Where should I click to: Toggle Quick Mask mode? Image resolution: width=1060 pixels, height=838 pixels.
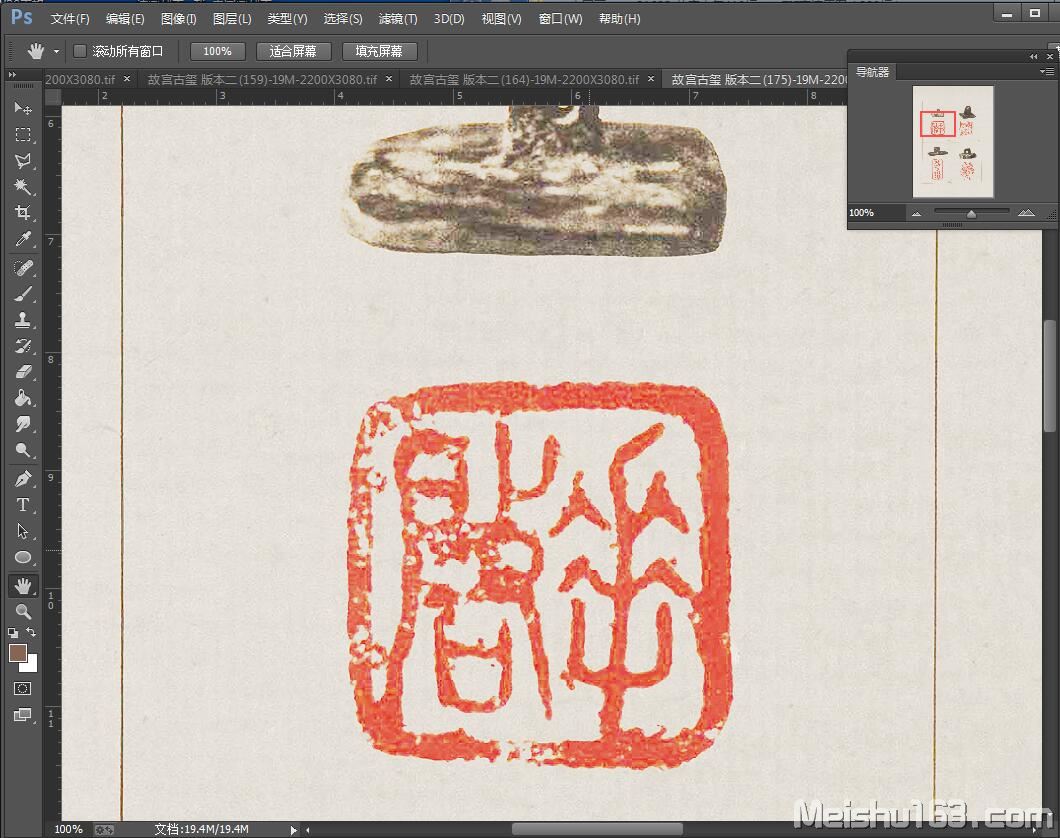click(22, 689)
